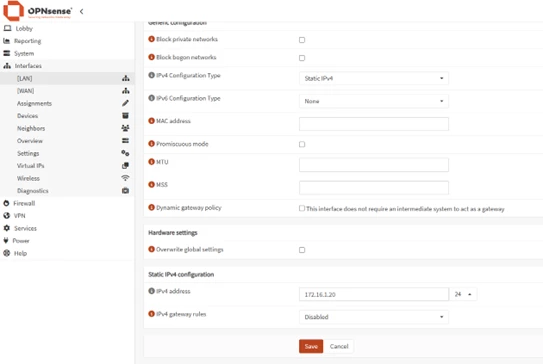Click the network icon beside [WAN]
Screen dimensions: 543x364
pos(125,91)
